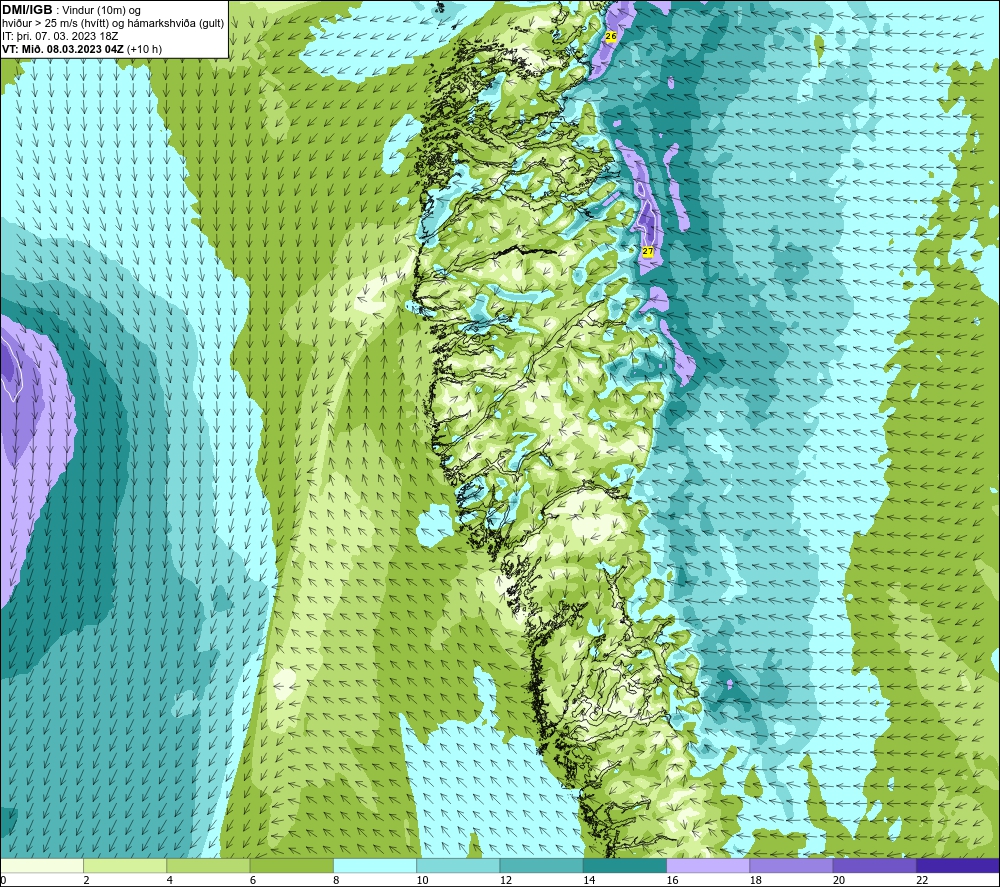The image size is (1000, 887).
Task: Click the 10–12 m/s light teal legend swatch
Action: [x=458, y=865]
